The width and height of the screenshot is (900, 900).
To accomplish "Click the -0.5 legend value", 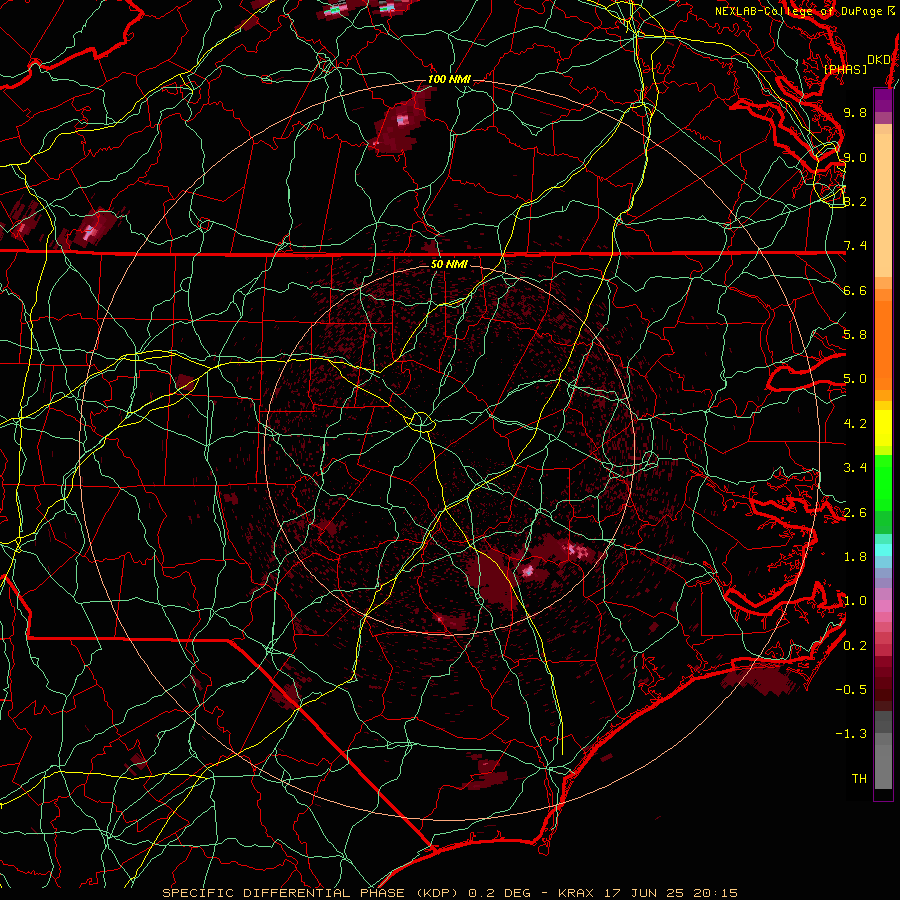I will 851,690.
